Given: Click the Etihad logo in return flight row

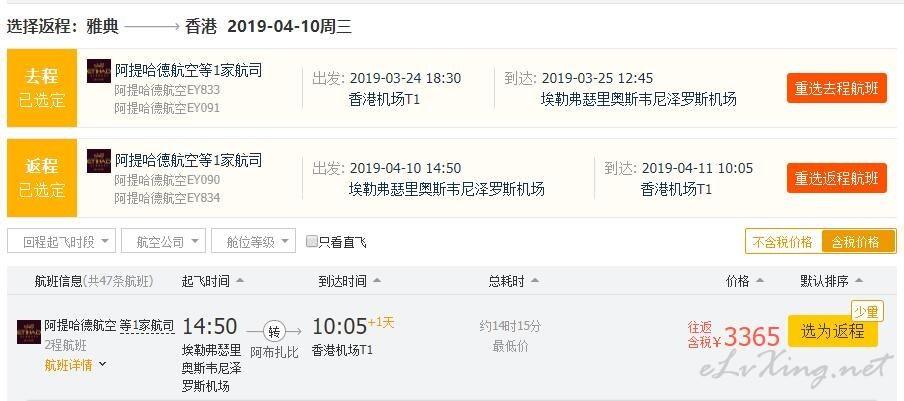Looking at the screenshot, I should [x=99, y=161].
